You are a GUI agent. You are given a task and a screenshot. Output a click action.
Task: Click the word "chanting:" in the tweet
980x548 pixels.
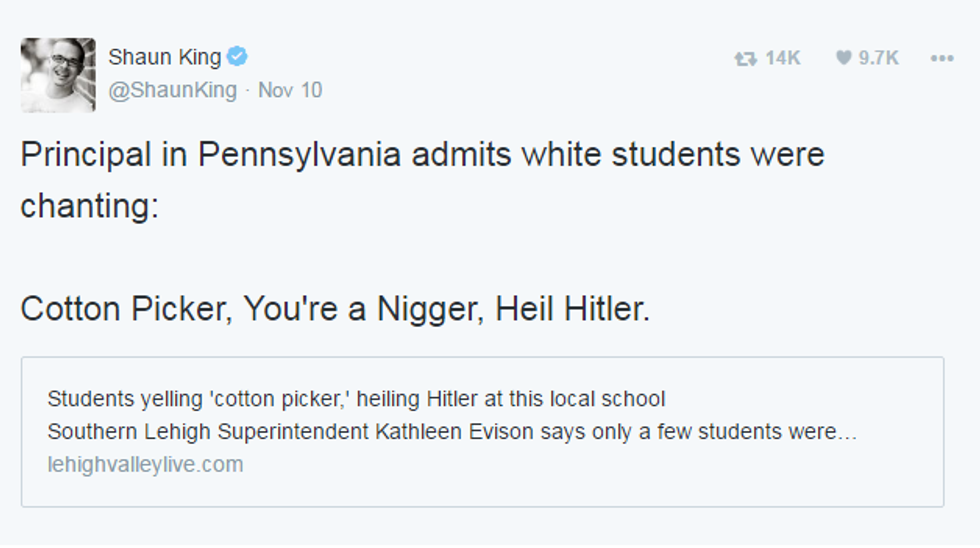coord(89,206)
